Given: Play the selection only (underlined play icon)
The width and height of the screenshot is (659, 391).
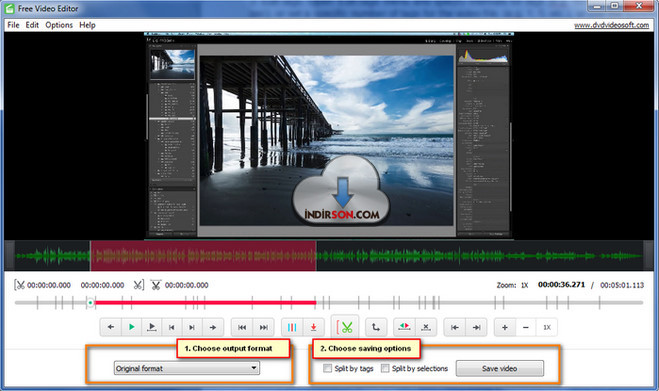Looking at the screenshot, I should click(x=152, y=327).
